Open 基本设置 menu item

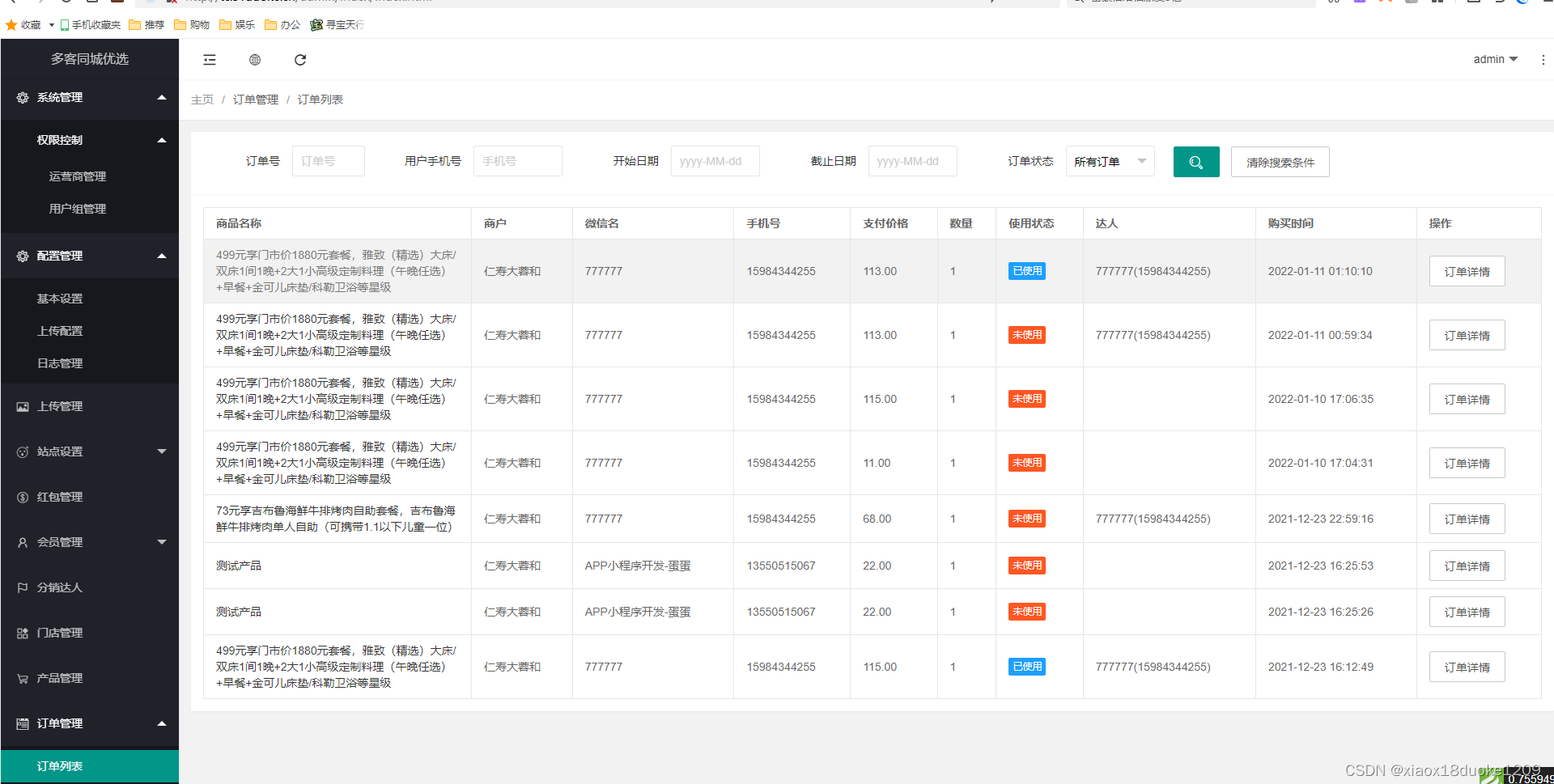tap(60, 299)
